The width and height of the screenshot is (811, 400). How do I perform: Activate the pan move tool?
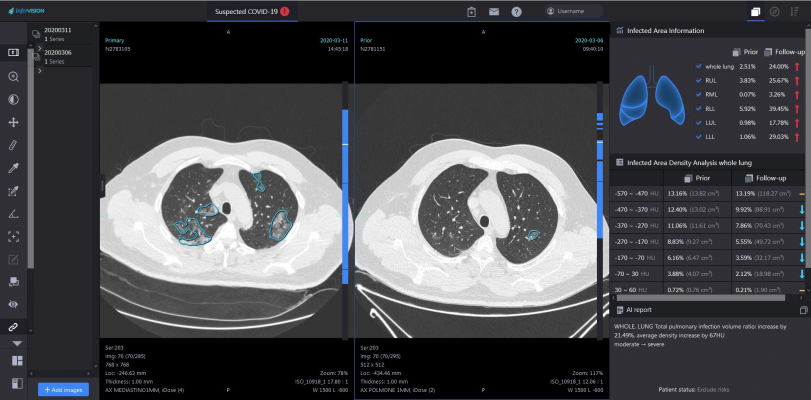click(x=14, y=122)
